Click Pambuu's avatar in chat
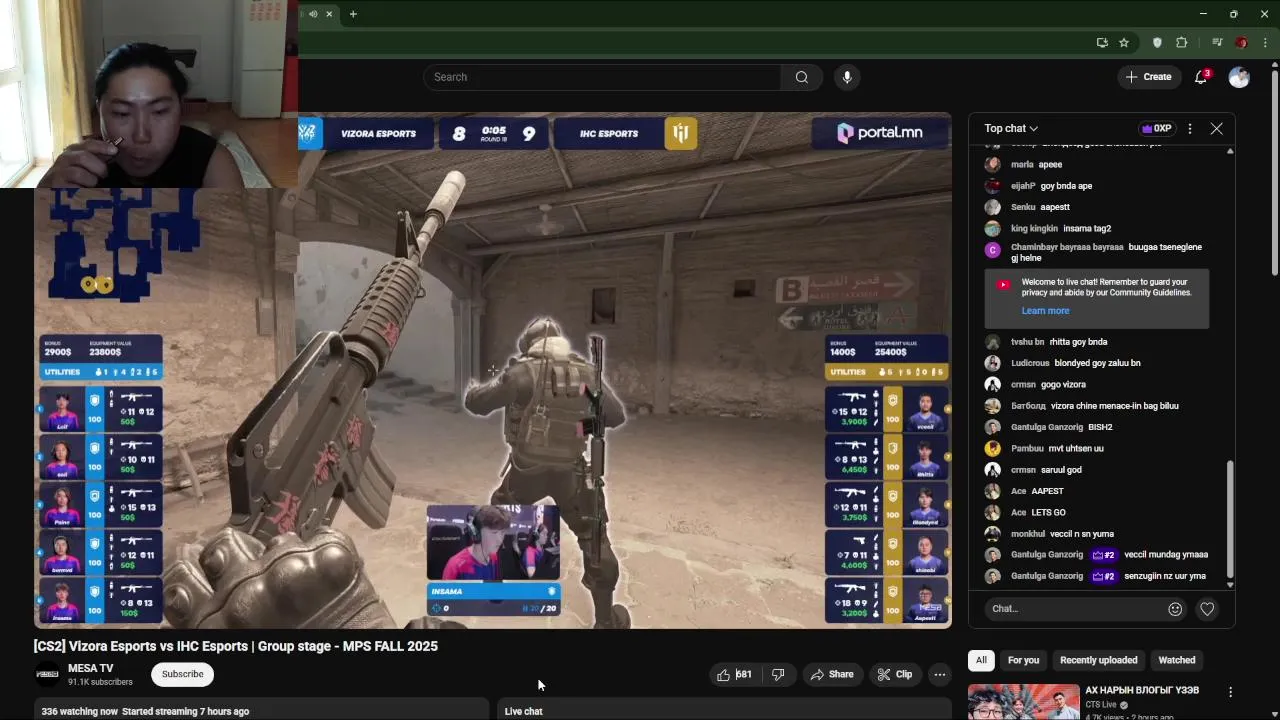Image resolution: width=1280 pixels, height=720 pixels. pyautogui.click(x=992, y=448)
